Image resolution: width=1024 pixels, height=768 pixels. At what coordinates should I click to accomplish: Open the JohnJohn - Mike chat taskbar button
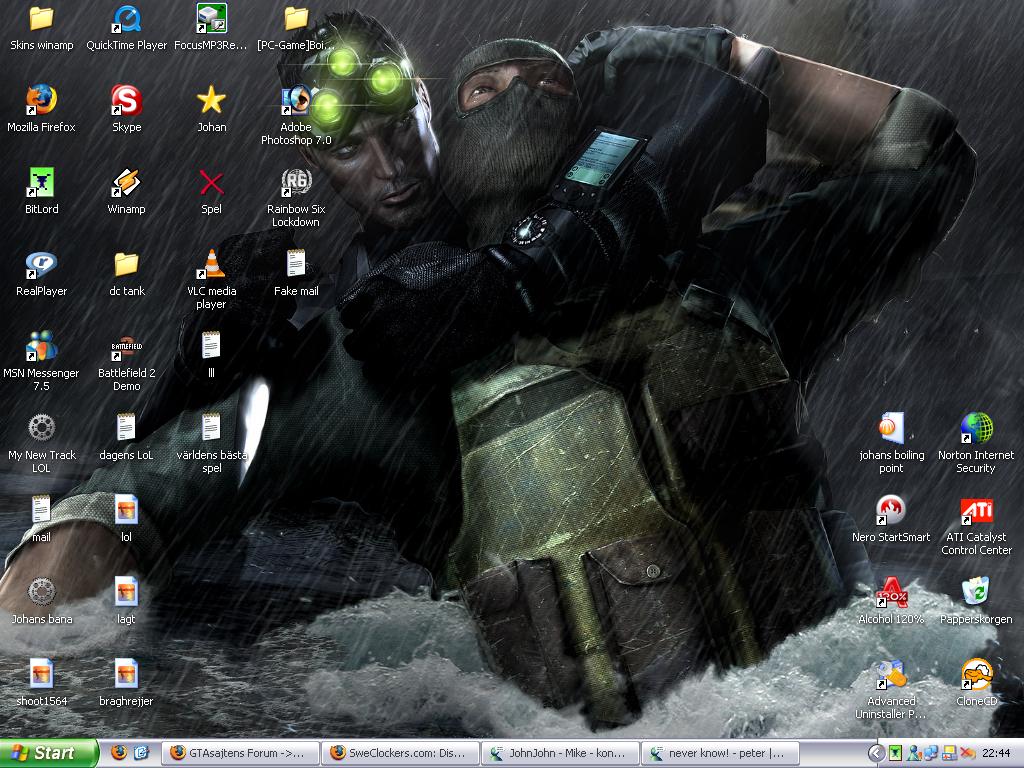coord(559,753)
